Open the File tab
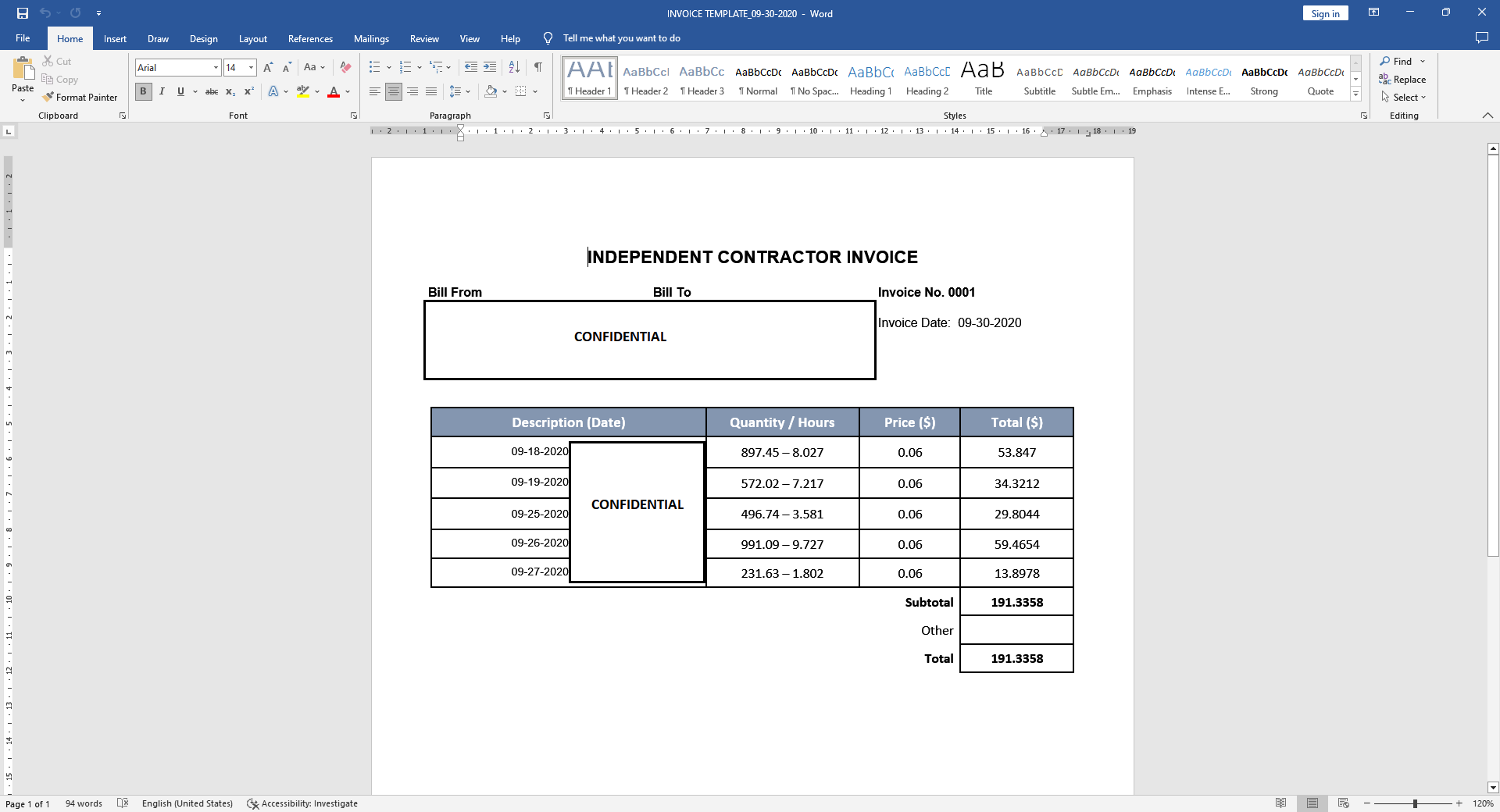The width and height of the screenshot is (1500, 812). 23,38
